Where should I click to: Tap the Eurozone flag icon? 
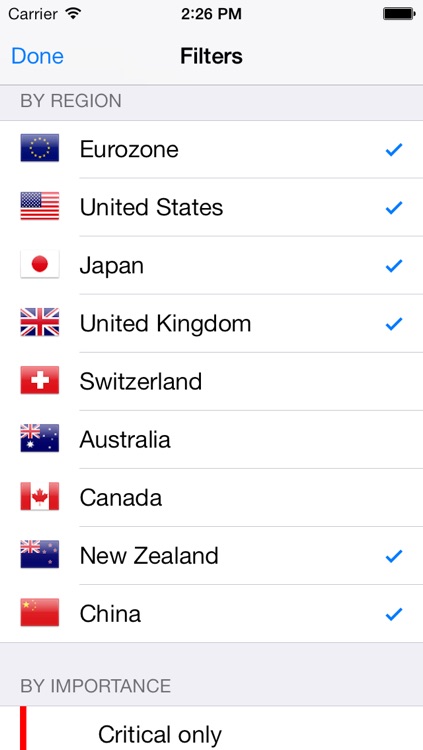[x=40, y=148]
